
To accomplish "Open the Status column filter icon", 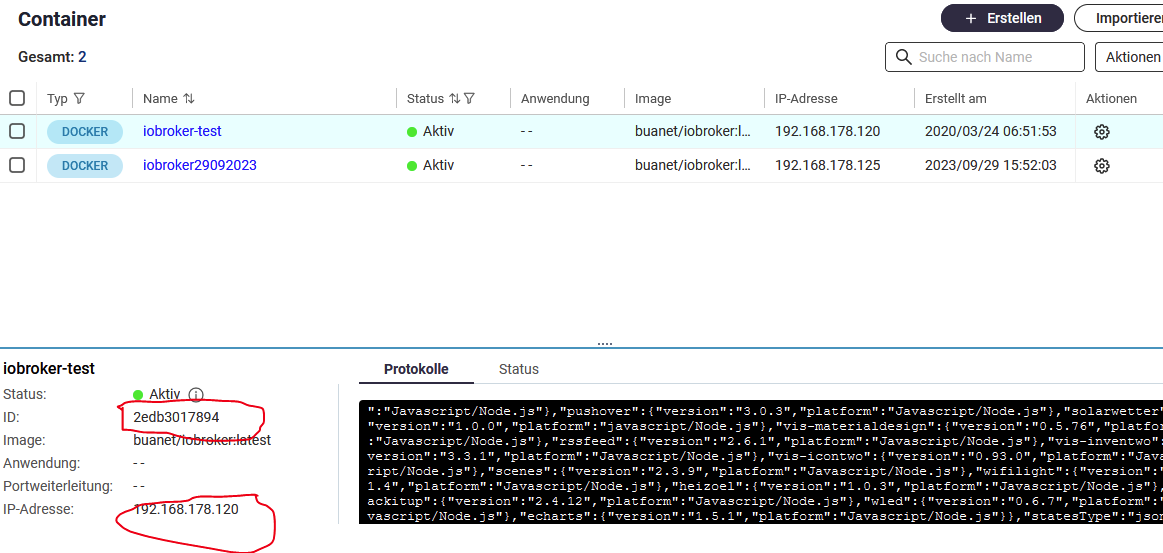I will click(469, 99).
